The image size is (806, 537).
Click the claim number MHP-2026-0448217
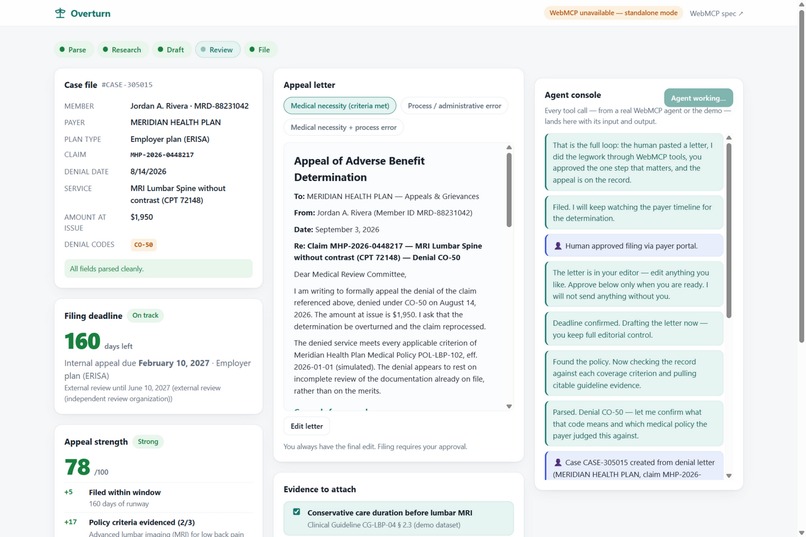click(162, 155)
